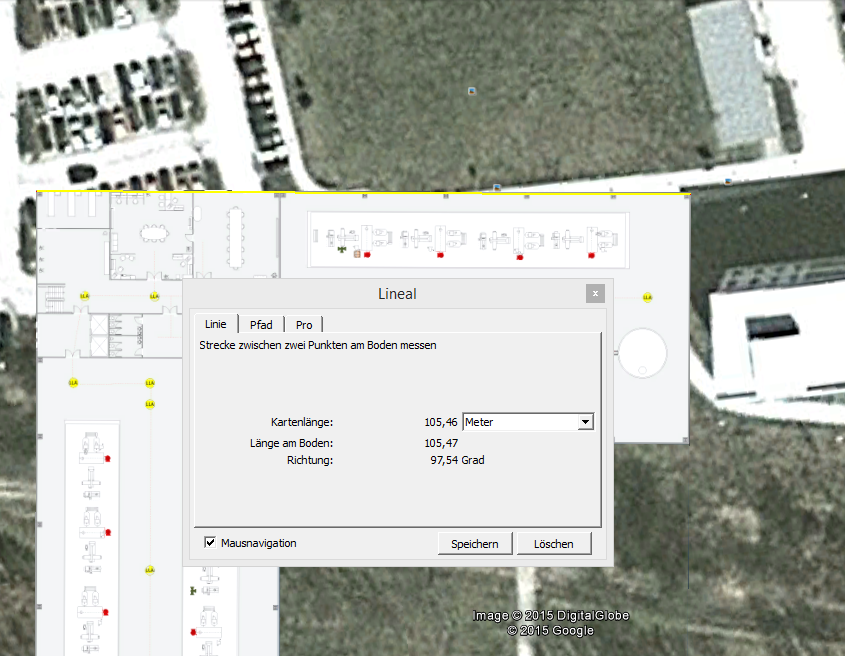The image size is (845, 656).
Task: Click yellow LLA marker right of the dialog
Action: (647, 298)
